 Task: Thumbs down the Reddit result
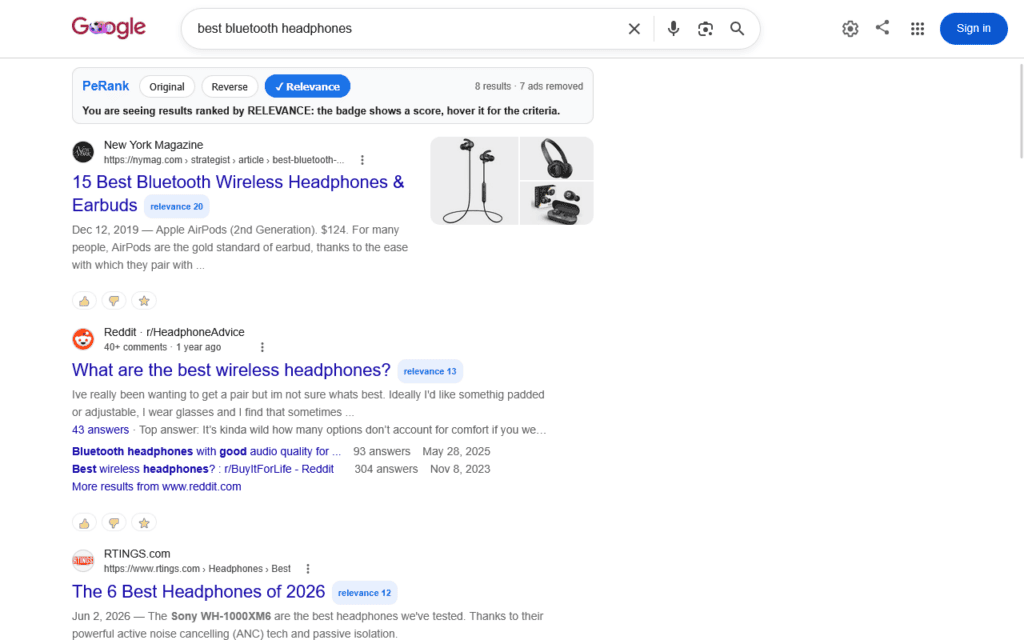click(114, 523)
